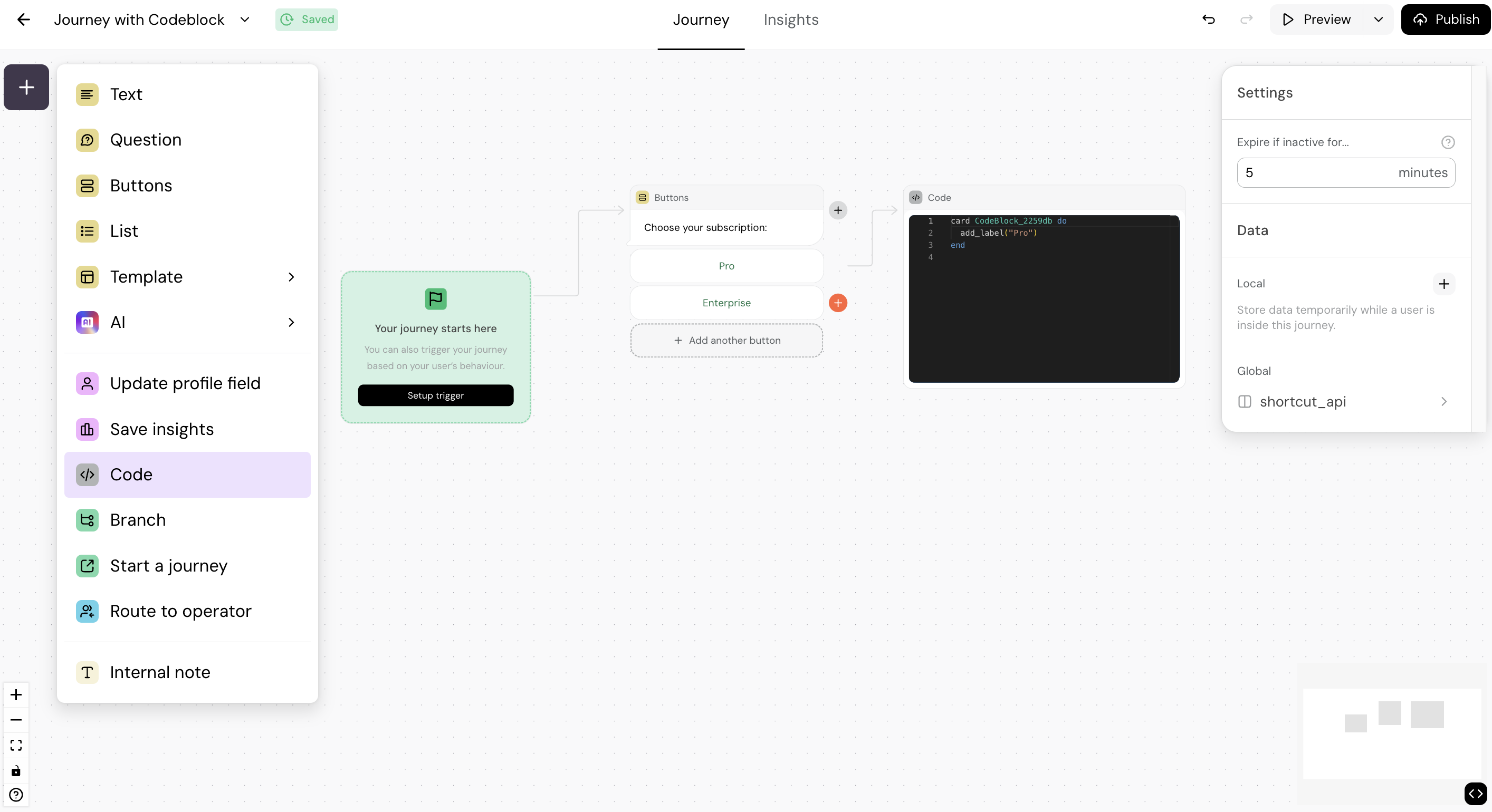
Task: Choose Branch from the block menu
Action: coord(187,520)
